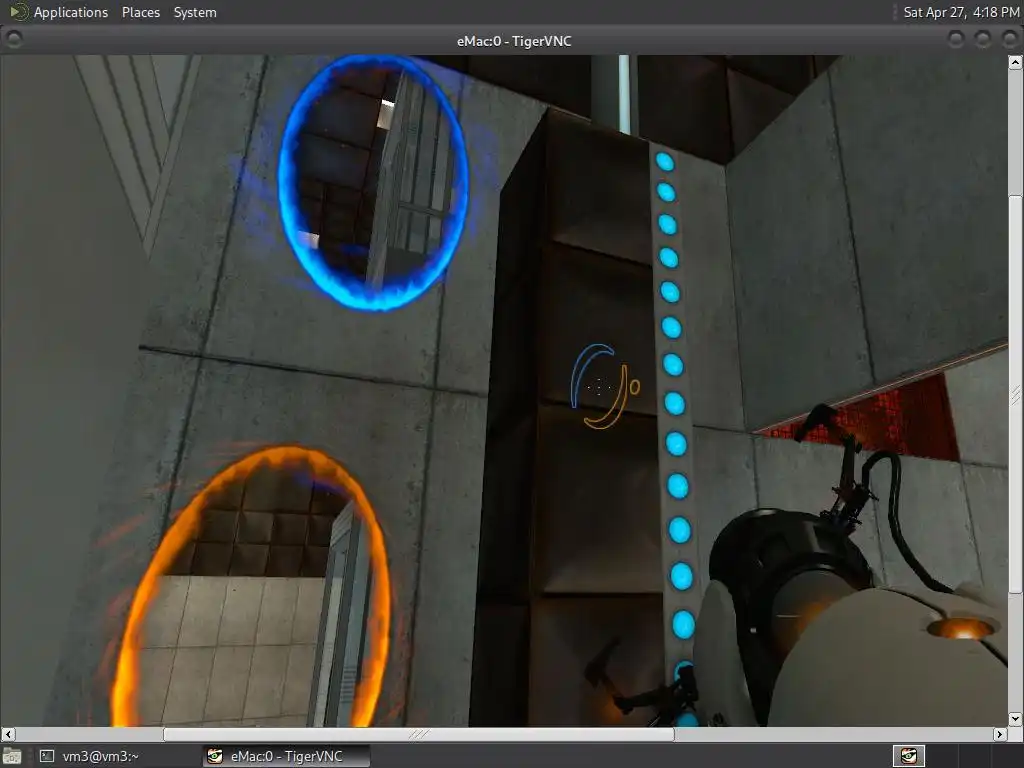1024x768 pixels.
Task: Switch to the vm3@vm3:~ terminal taskbar button
Action: tap(89, 756)
